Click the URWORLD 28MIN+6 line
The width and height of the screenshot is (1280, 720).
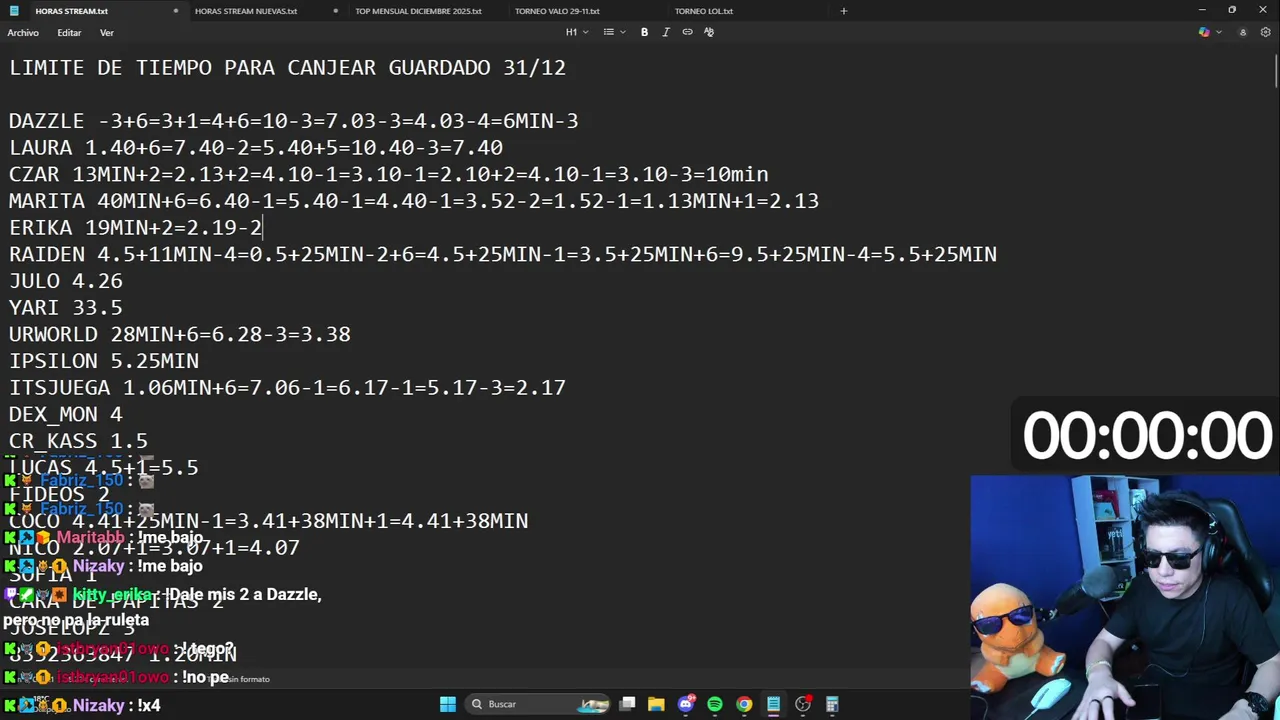180,334
